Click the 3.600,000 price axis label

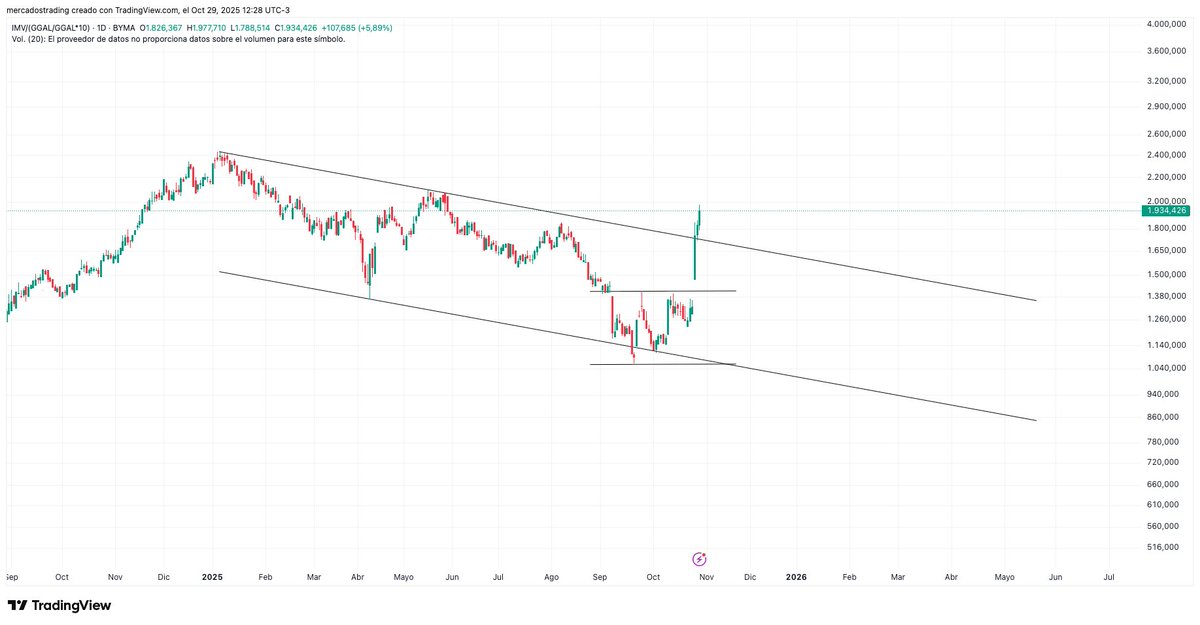coord(1167,50)
